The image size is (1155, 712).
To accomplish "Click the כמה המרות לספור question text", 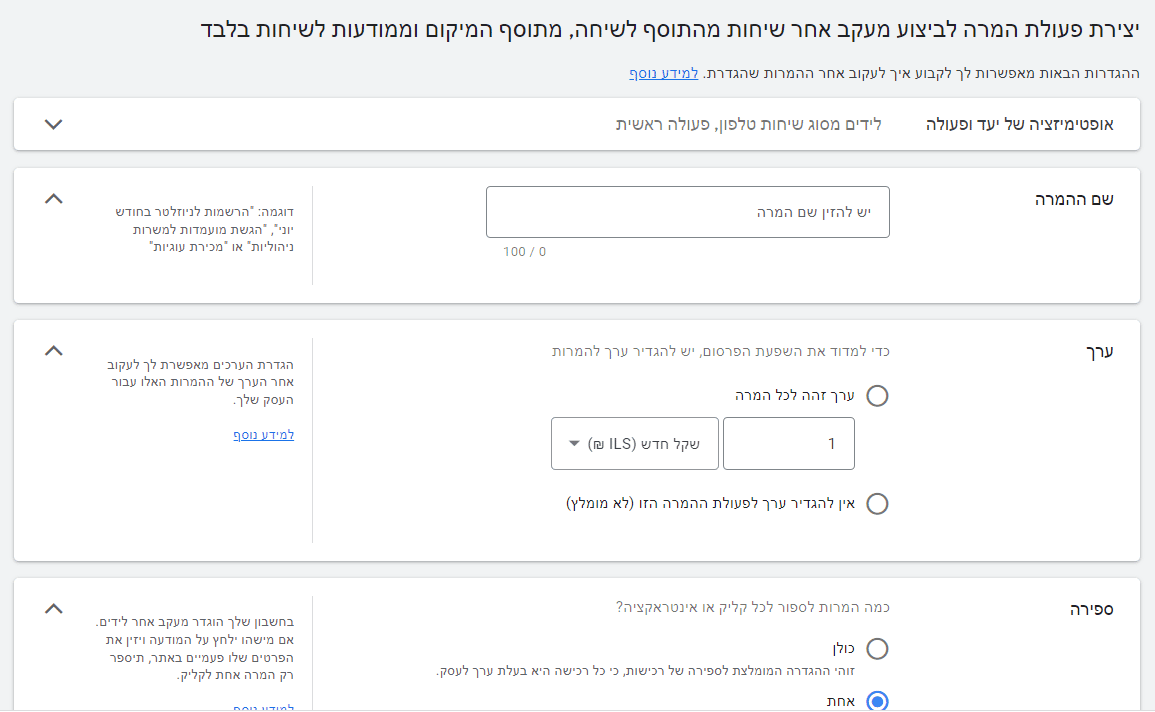I will pyautogui.click(x=753, y=607).
